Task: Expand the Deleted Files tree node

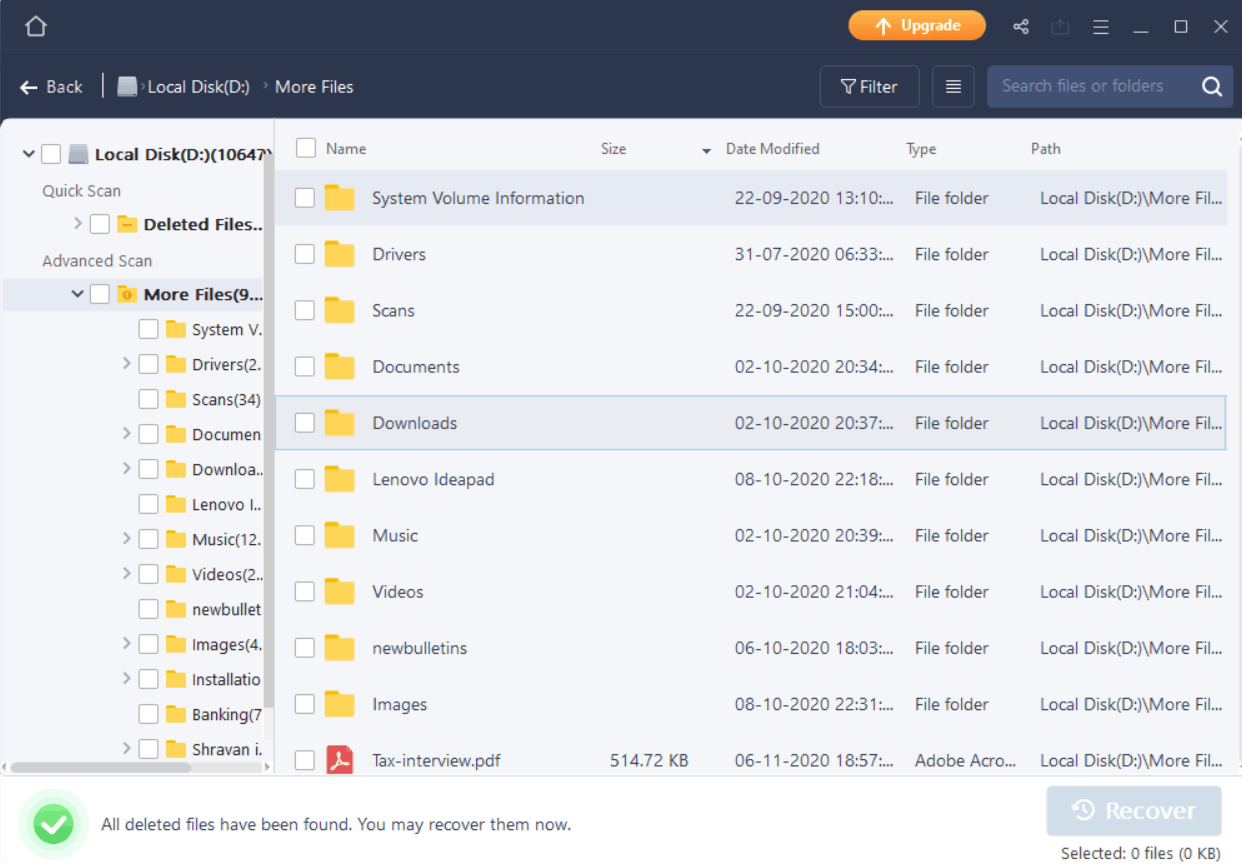Action: pyautogui.click(x=78, y=224)
